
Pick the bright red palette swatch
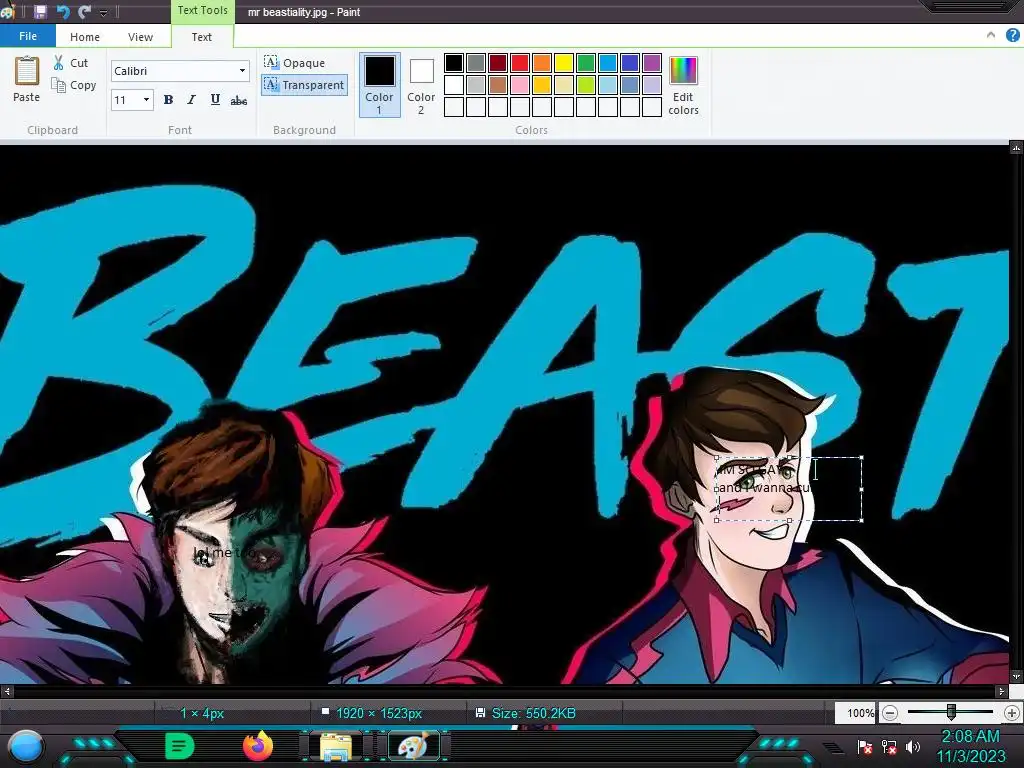coord(520,63)
